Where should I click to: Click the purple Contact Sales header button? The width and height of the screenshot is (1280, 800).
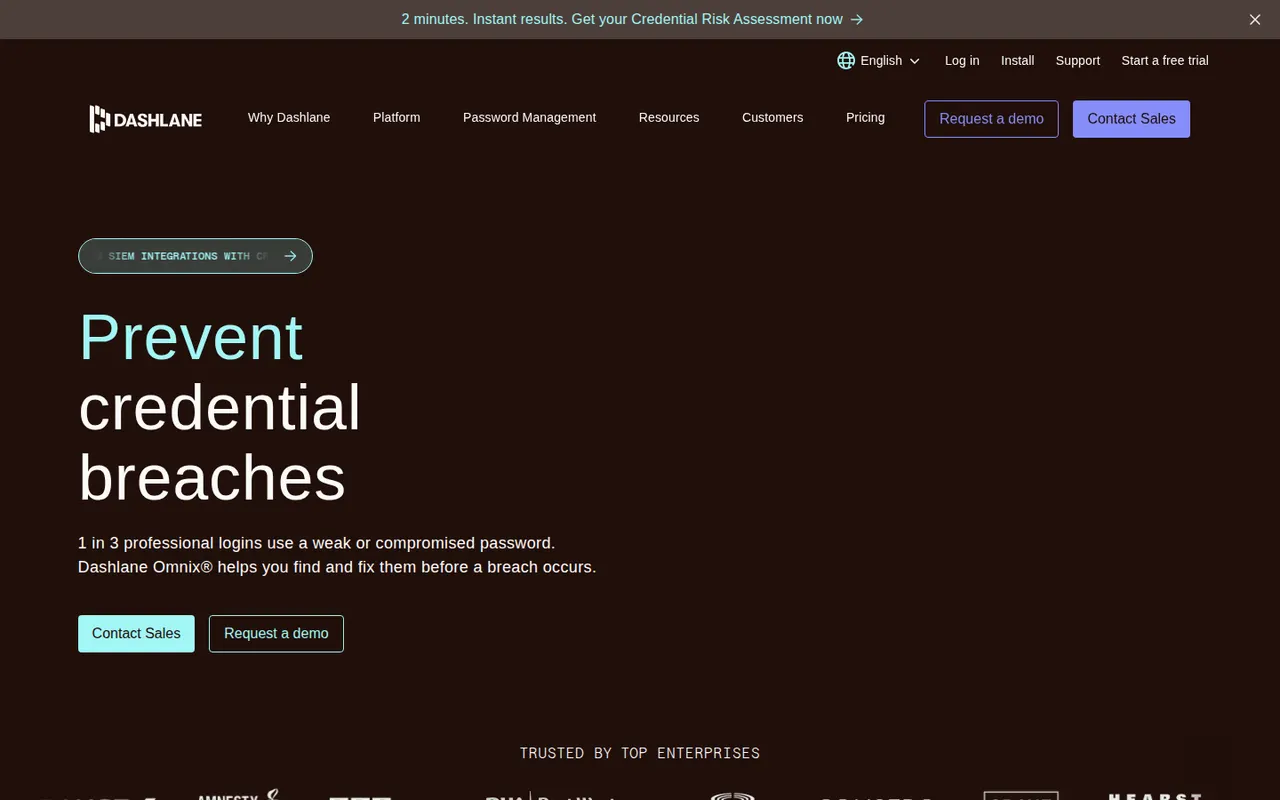1131,119
